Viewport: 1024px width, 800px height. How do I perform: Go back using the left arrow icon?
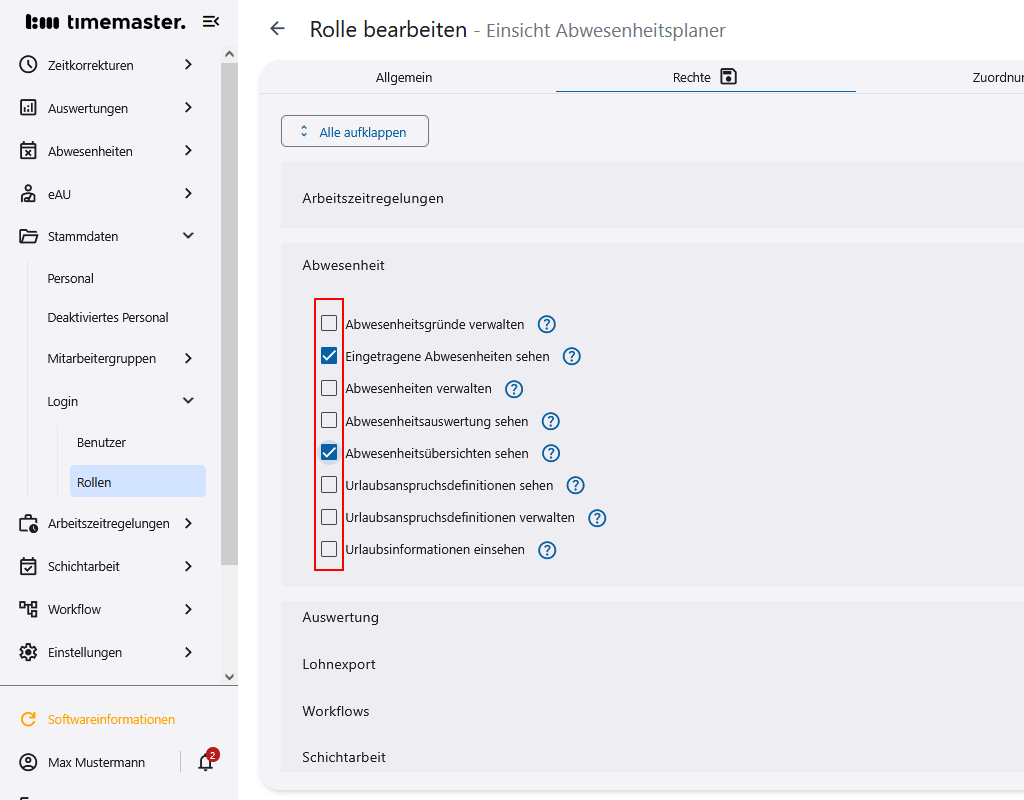278,29
